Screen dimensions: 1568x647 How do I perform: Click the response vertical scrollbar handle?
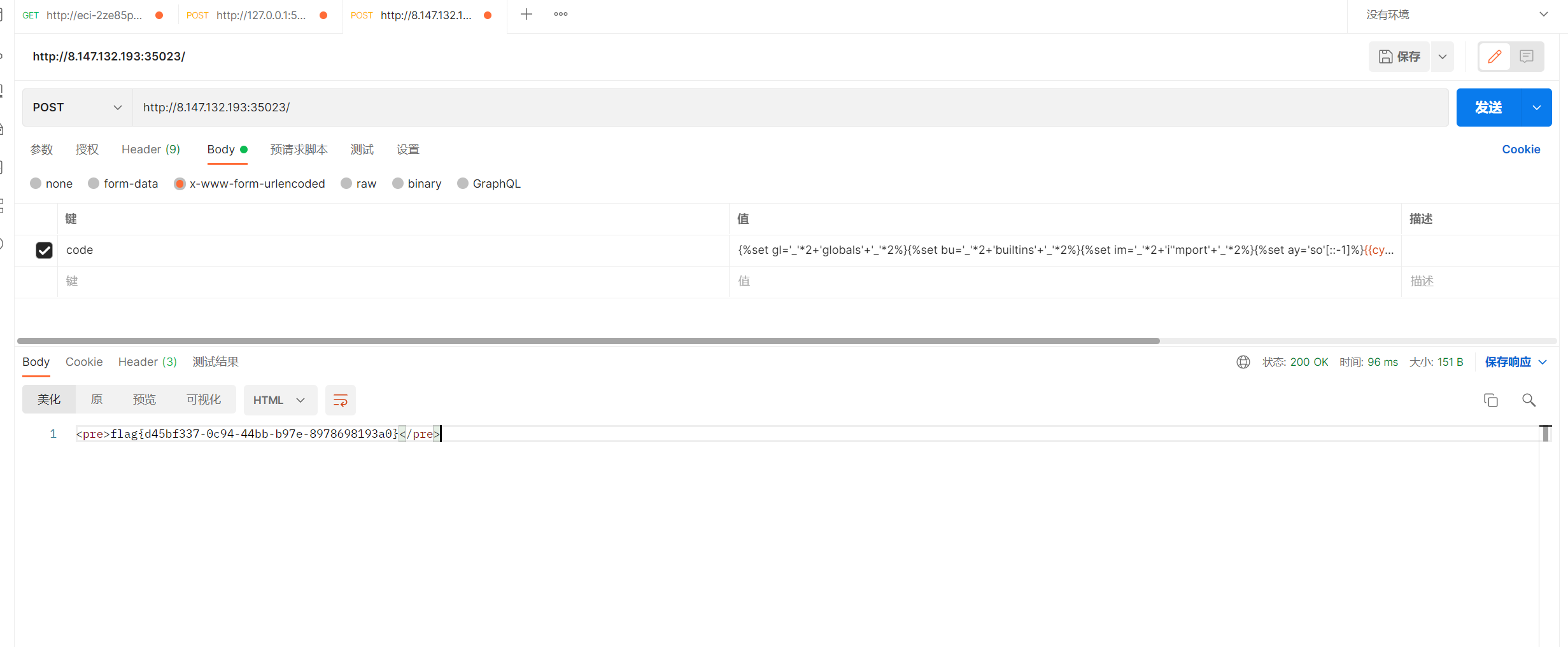pos(1545,433)
